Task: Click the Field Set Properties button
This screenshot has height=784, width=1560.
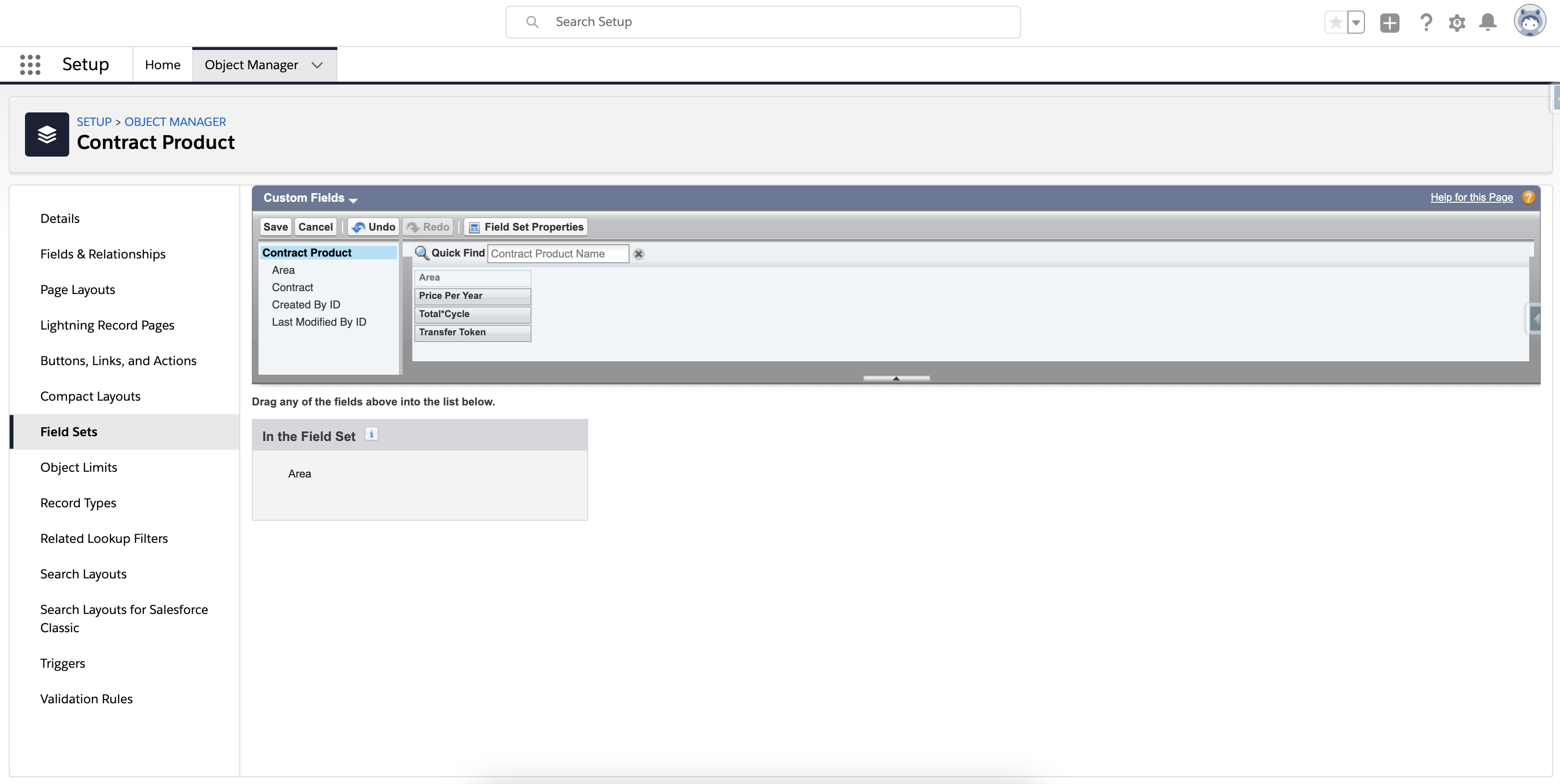Action: coord(526,227)
